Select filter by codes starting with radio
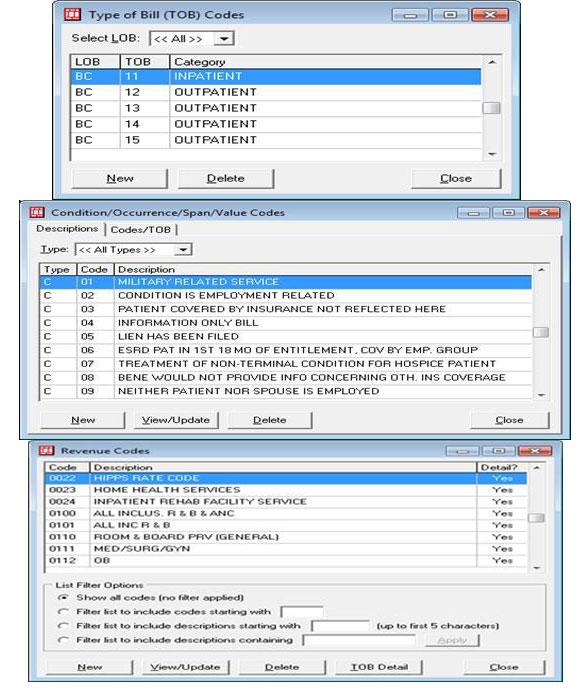This screenshot has height=689, width=587. [63, 612]
